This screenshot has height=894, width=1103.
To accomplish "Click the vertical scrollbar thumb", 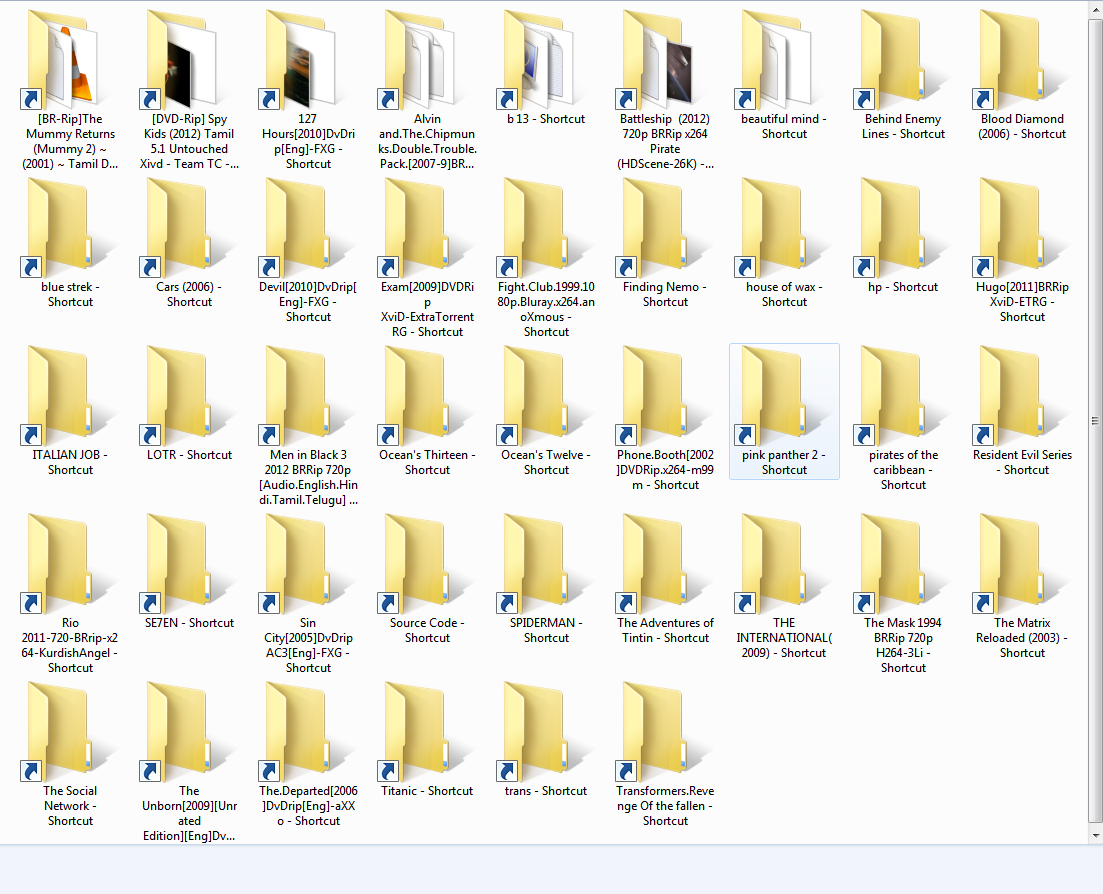I will [1095, 421].
